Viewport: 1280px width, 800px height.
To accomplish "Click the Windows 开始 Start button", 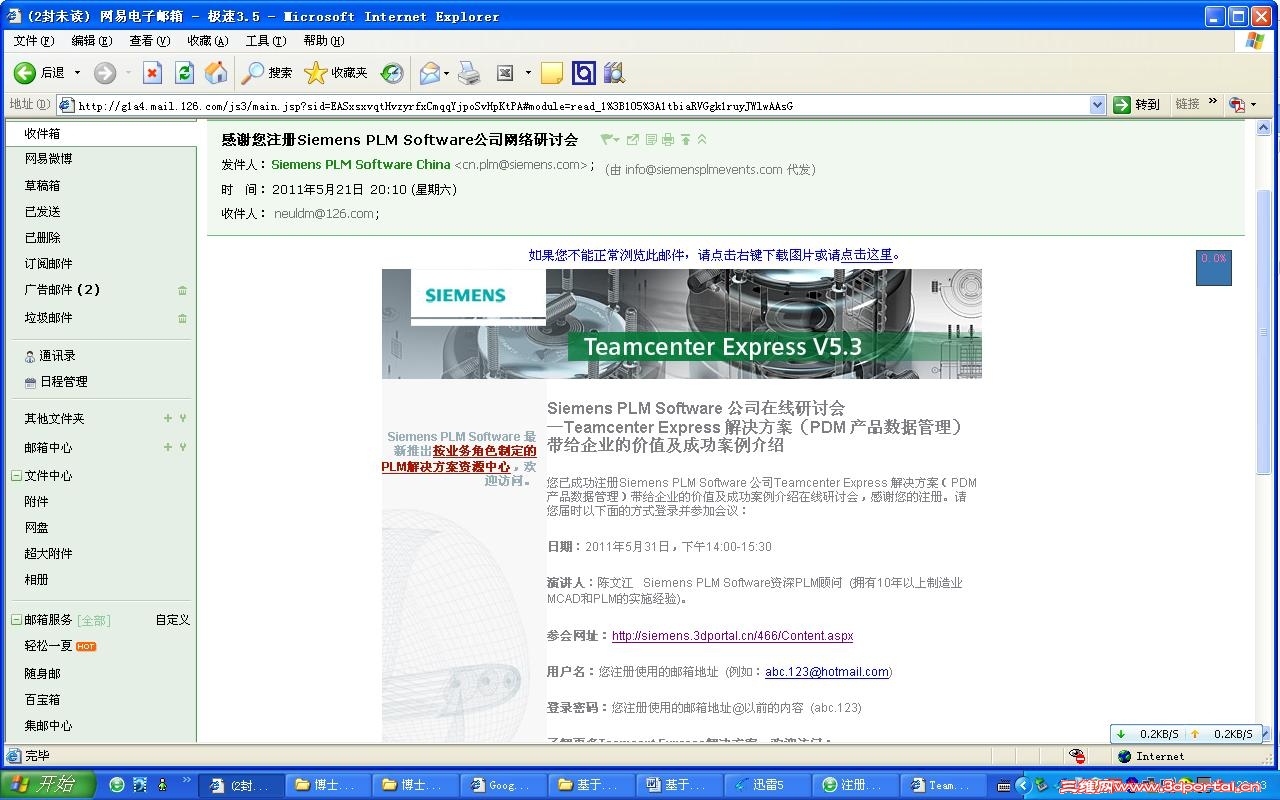I will [47, 785].
